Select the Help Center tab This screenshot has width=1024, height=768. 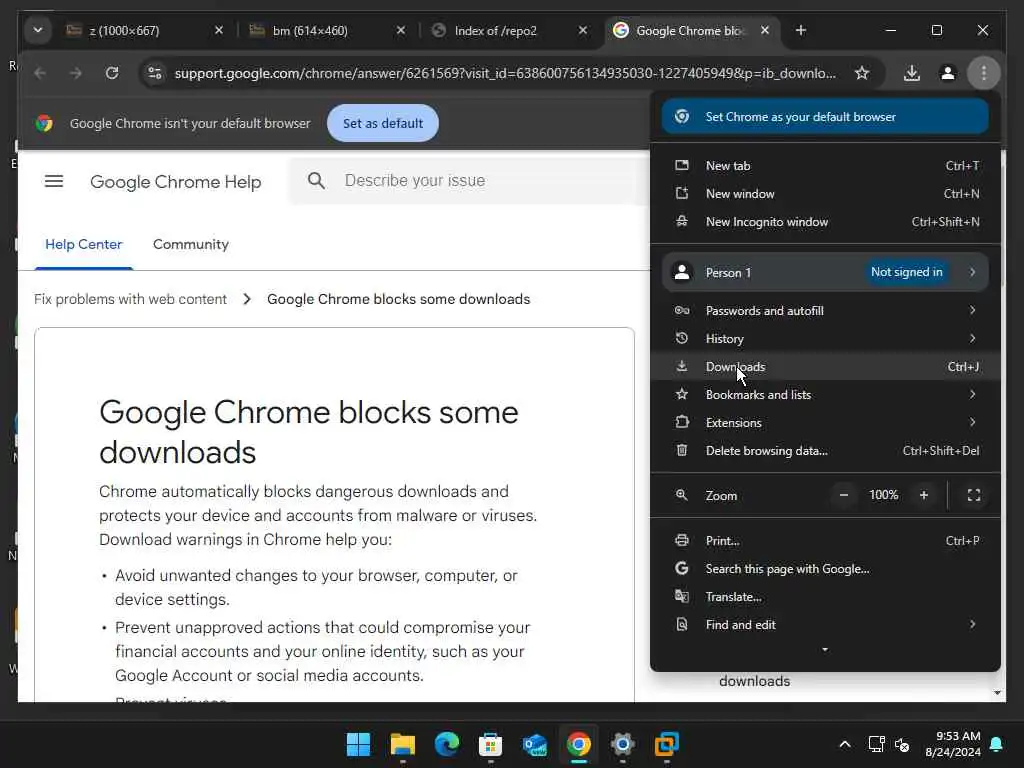[x=84, y=244]
